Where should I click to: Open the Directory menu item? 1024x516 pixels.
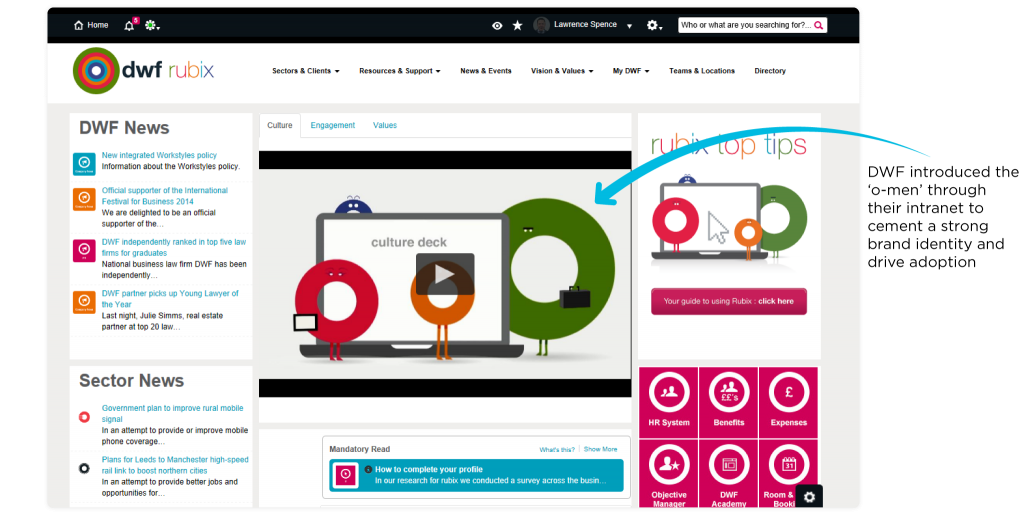(x=770, y=71)
